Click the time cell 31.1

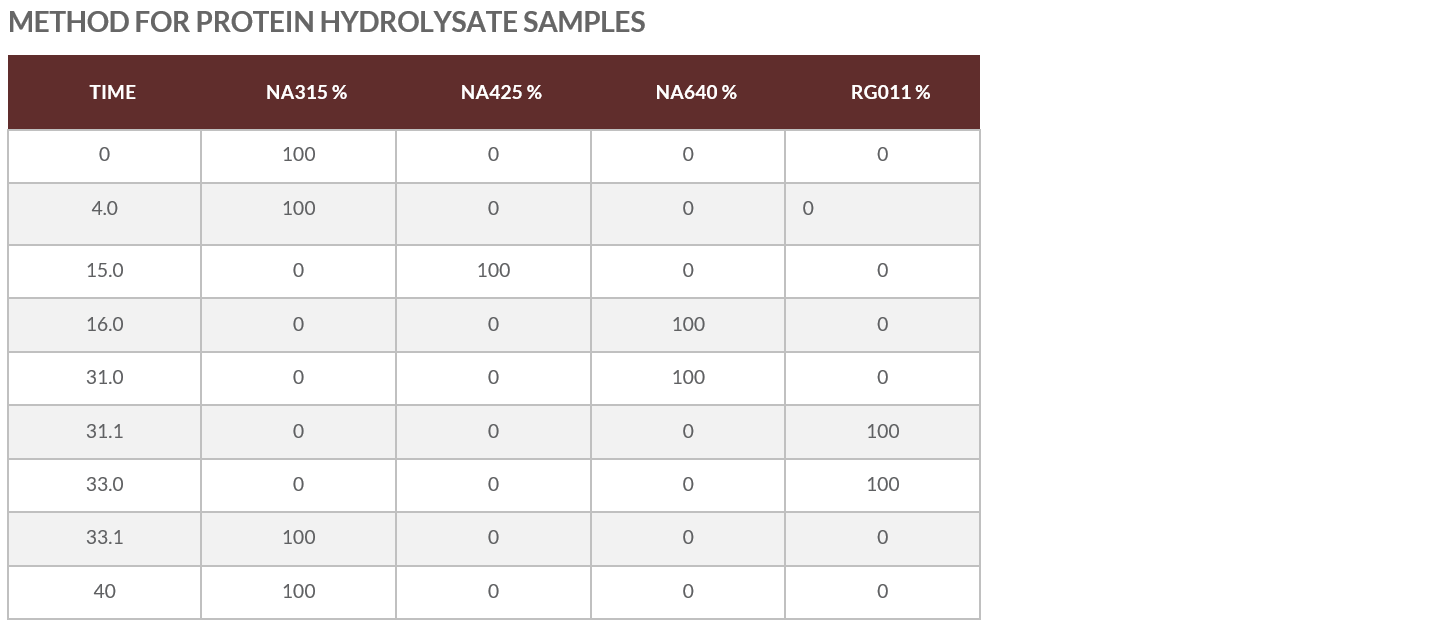point(104,431)
